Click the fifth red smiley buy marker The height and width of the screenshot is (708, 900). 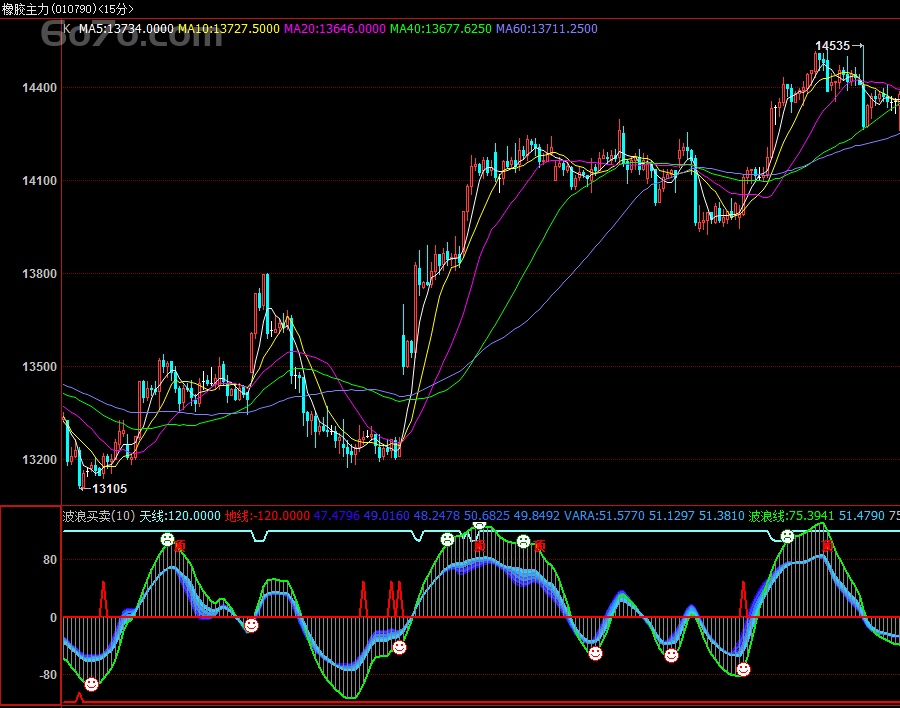coord(671,655)
